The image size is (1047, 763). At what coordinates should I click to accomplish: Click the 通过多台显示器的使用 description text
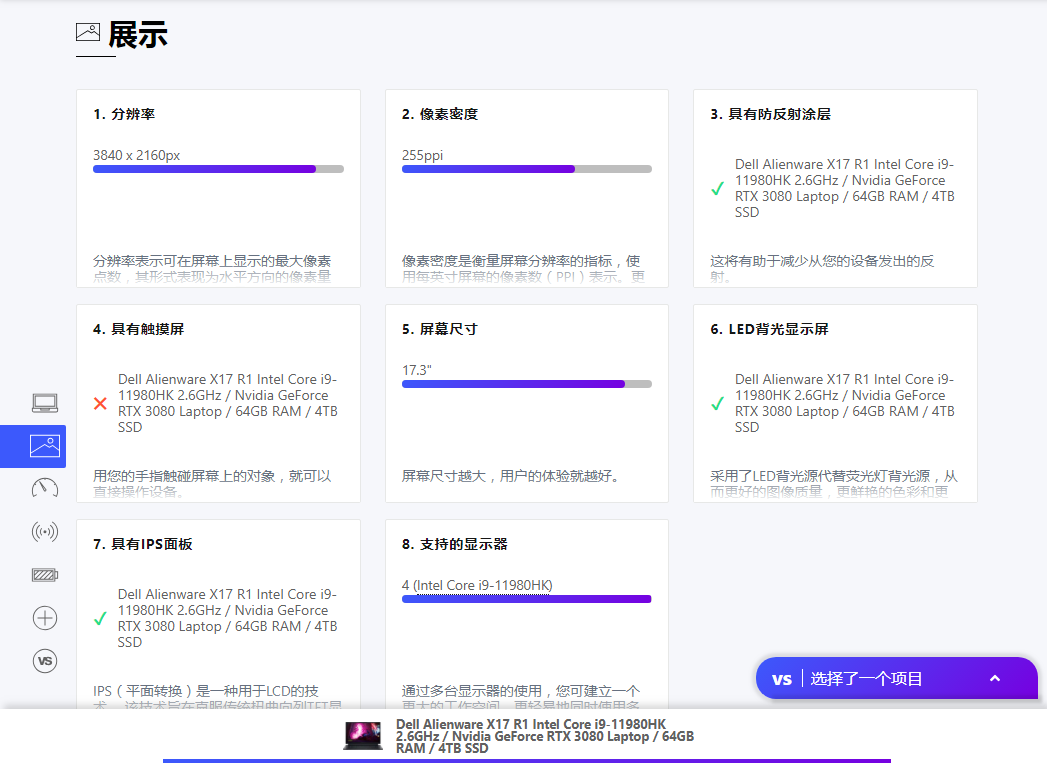[x=521, y=698]
